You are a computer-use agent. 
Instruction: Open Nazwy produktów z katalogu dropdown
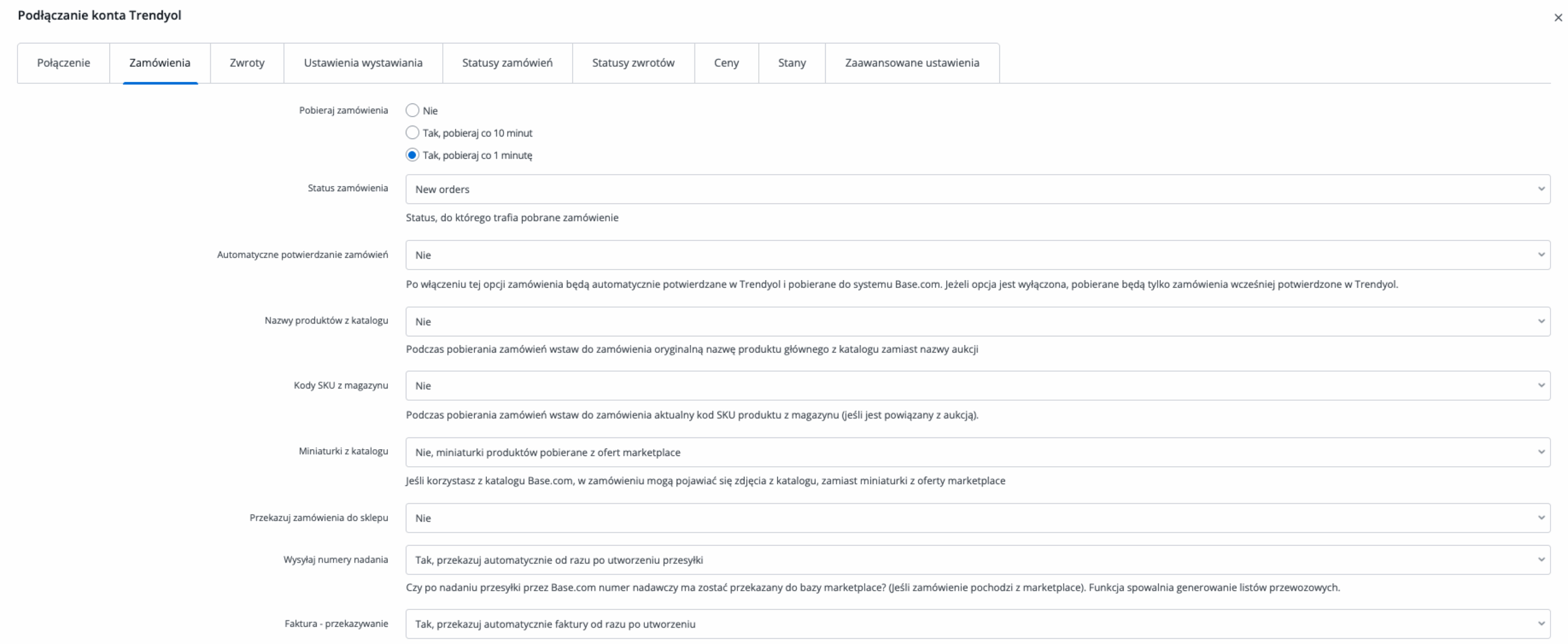click(977, 322)
